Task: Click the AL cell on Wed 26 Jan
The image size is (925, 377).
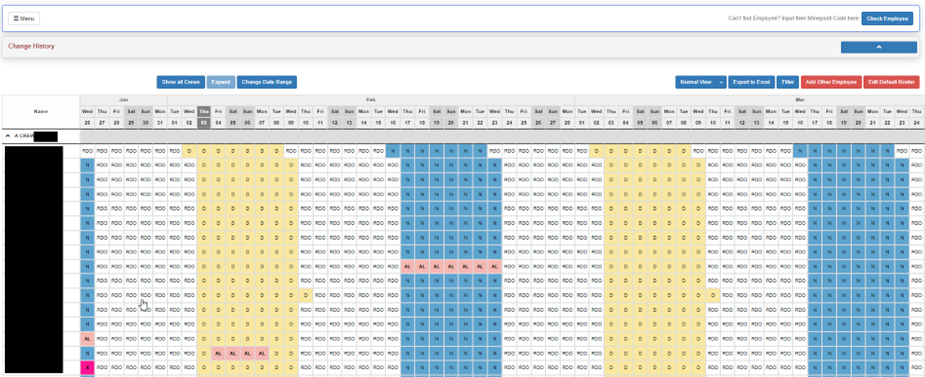Action: click(x=87, y=339)
